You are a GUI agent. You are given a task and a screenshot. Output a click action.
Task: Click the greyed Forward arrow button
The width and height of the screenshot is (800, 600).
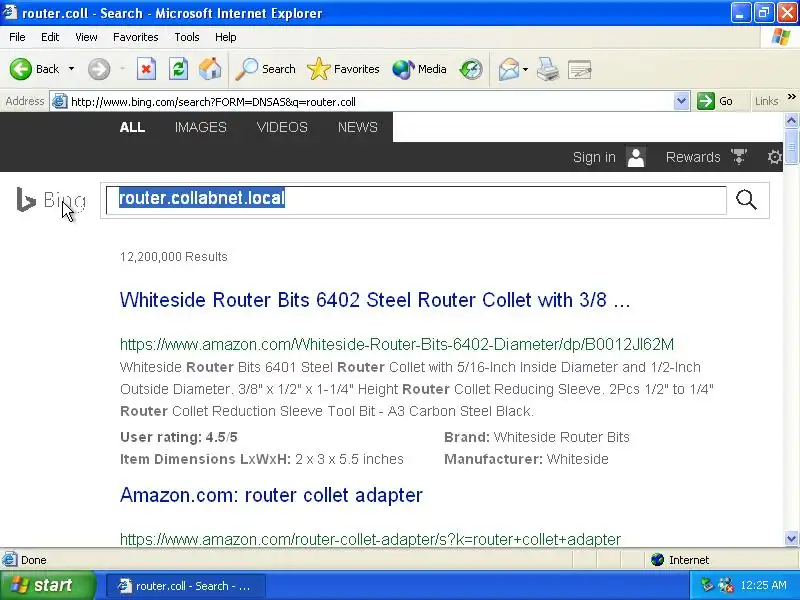click(x=99, y=69)
